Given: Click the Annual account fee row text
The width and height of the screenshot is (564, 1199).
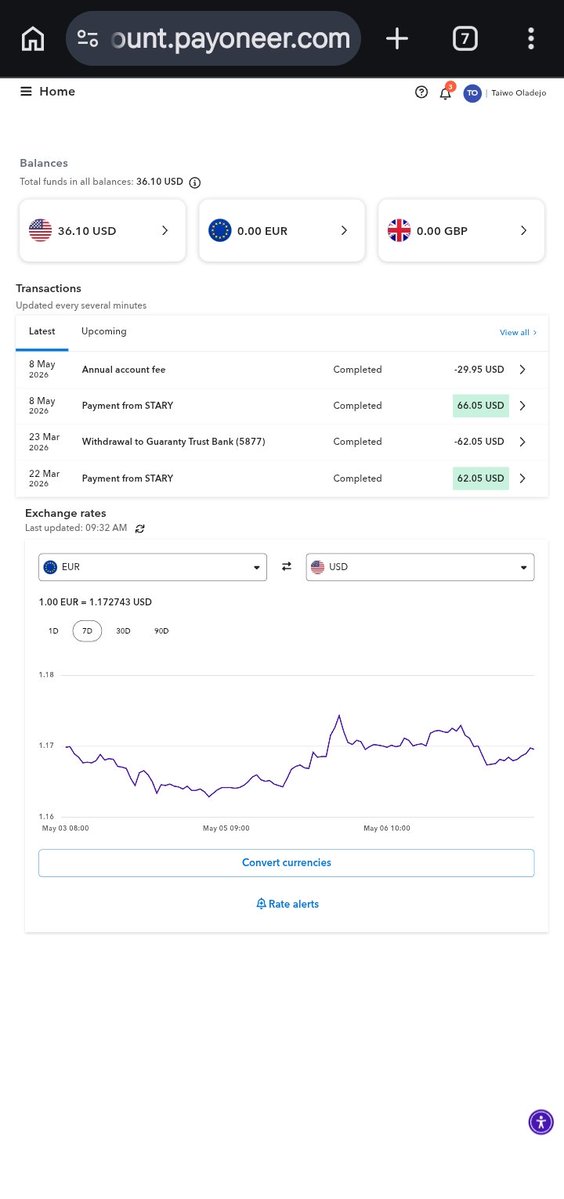Looking at the screenshot, I should tap(124, 369).
